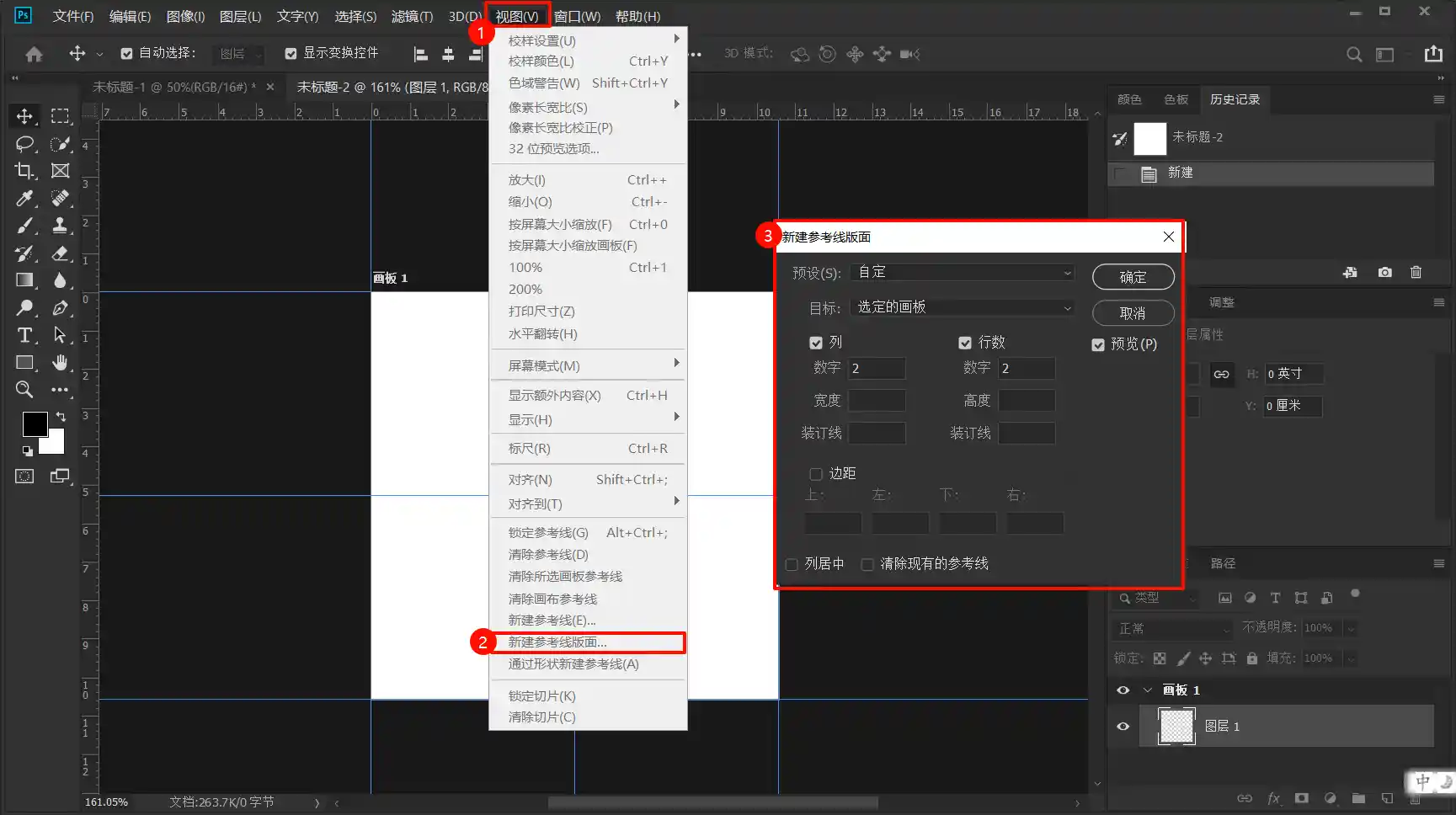1456x815 pixels.
Task: Open the Auto-Select layer type dropdown
Action: coord(238,54)
